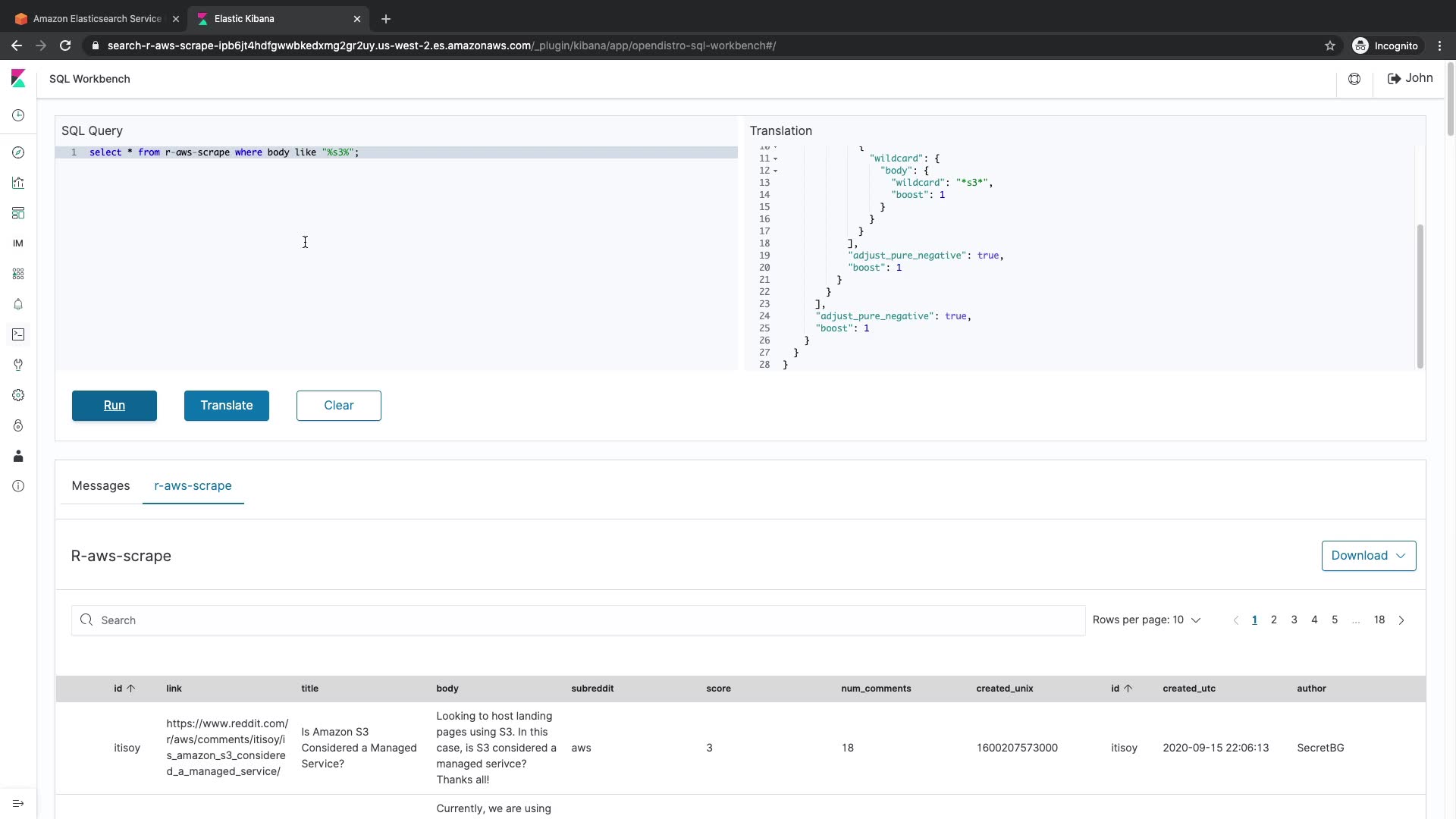
Task: Clear the SQL query editor
Action: coord(338,405)
